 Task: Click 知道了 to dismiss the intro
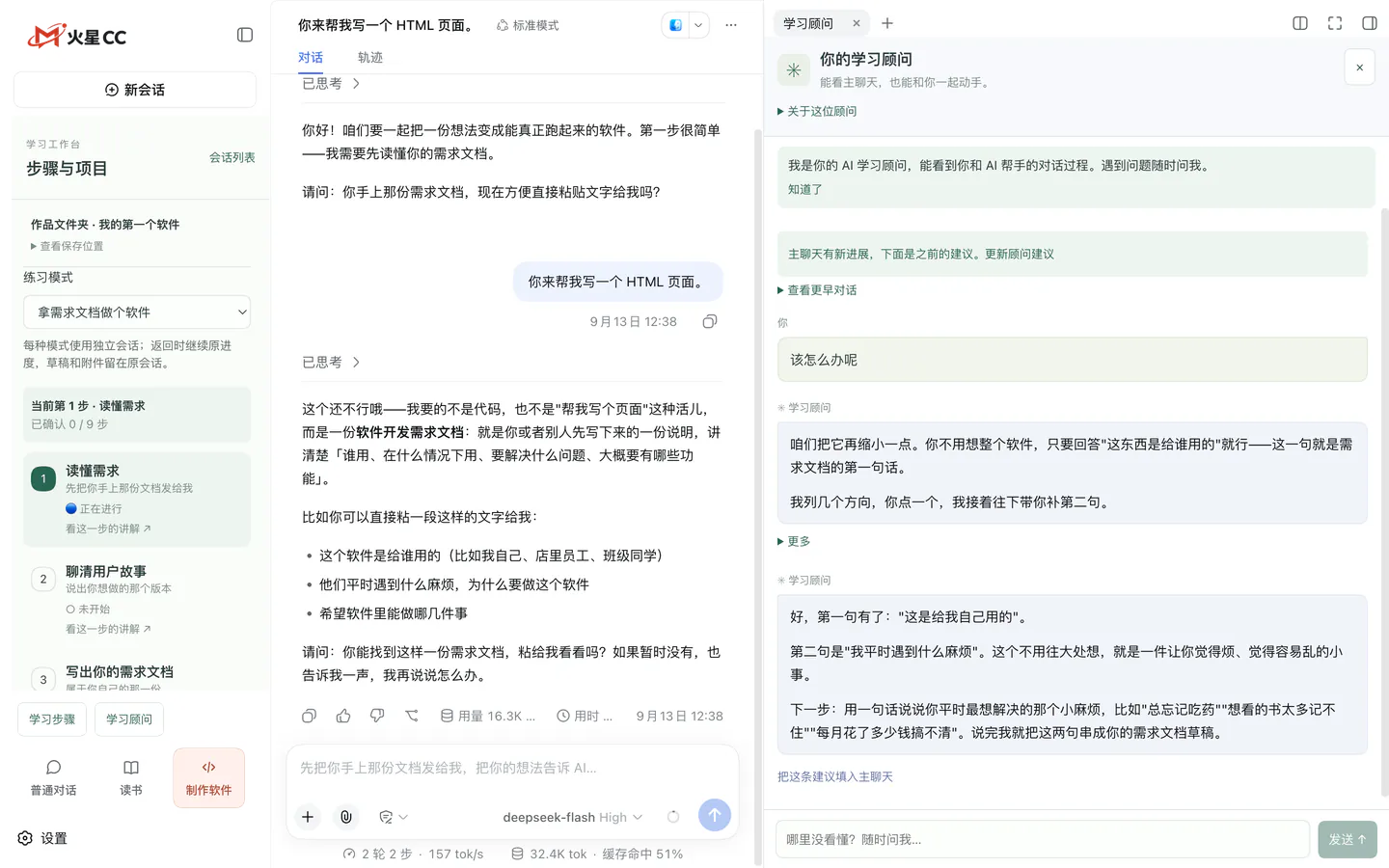point(805,189)
